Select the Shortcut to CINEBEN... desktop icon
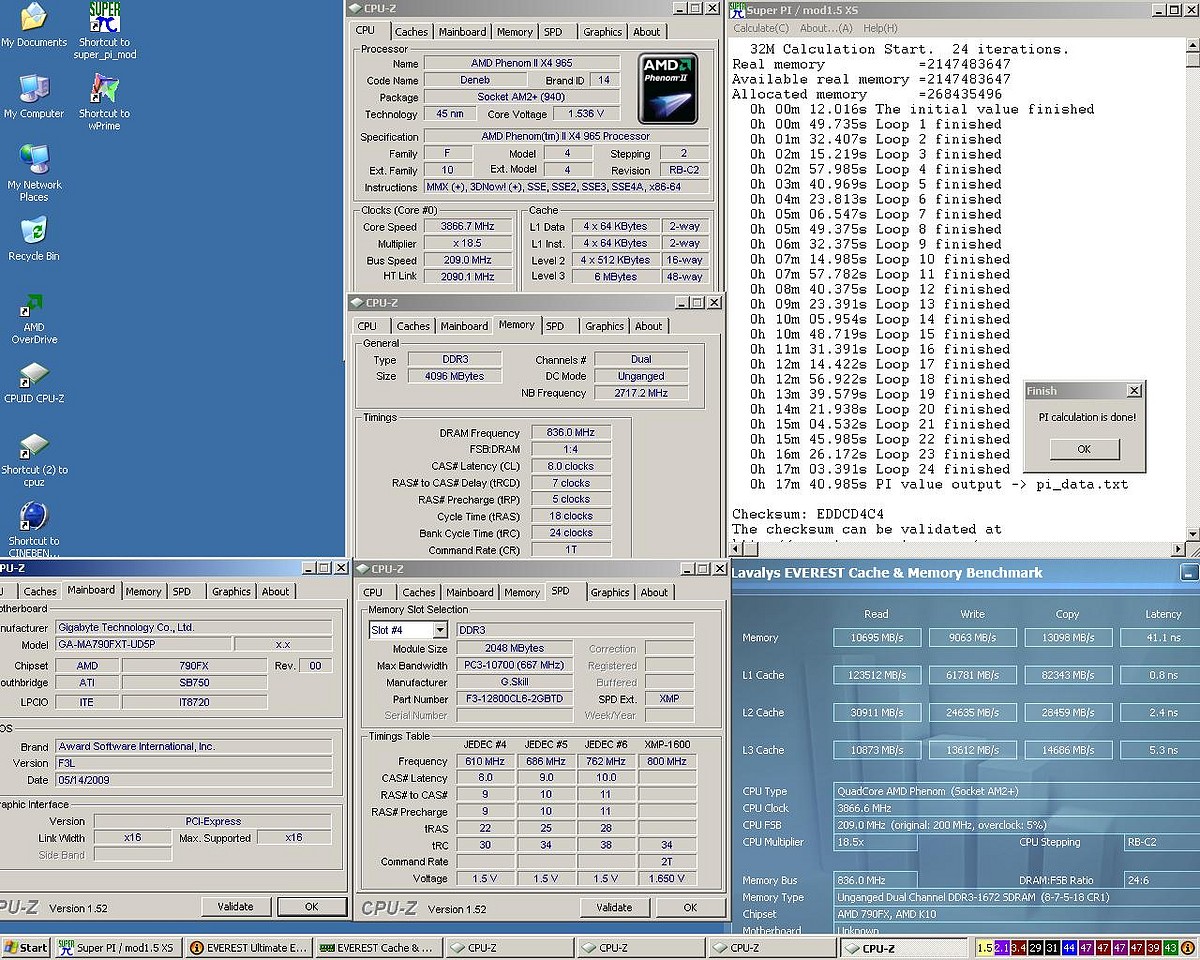The image size is (1200, 960). tap(34, 530)
